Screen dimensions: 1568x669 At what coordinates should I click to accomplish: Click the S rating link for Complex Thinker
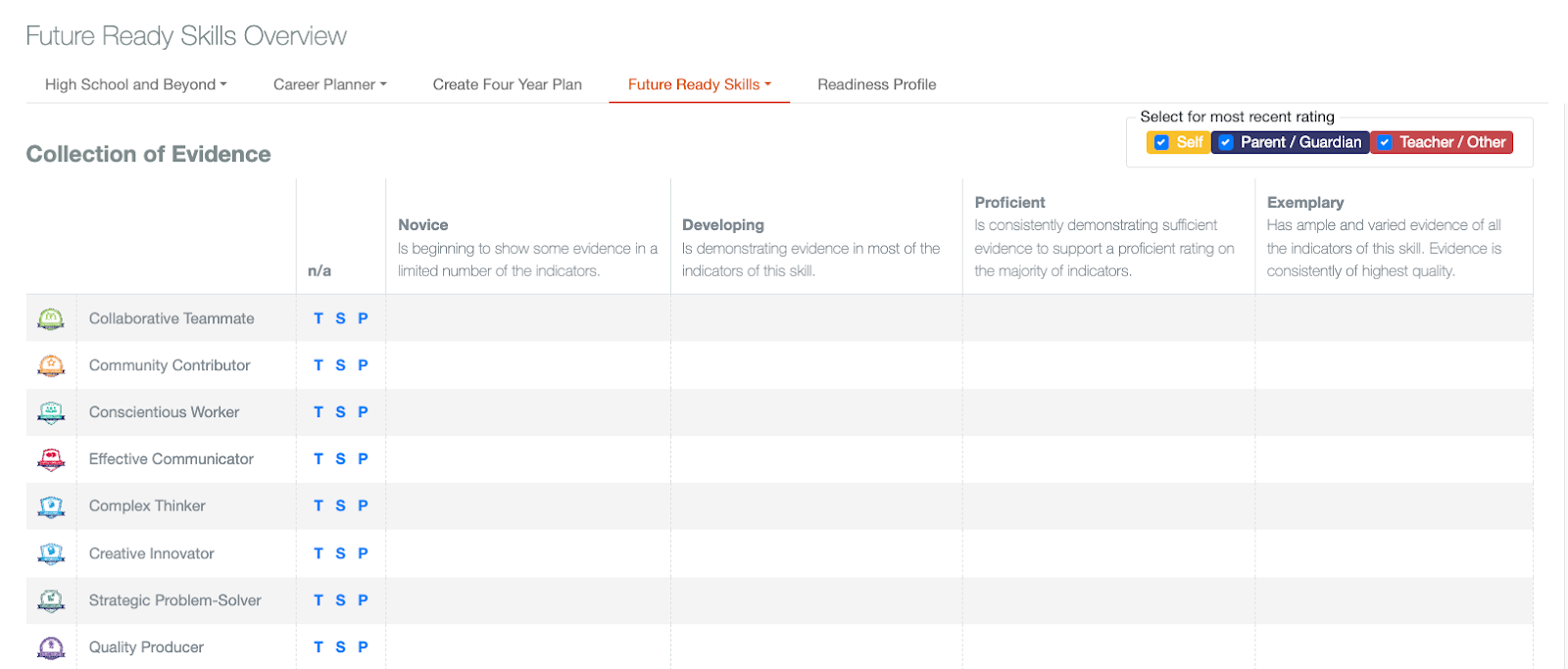pos(340,506)
